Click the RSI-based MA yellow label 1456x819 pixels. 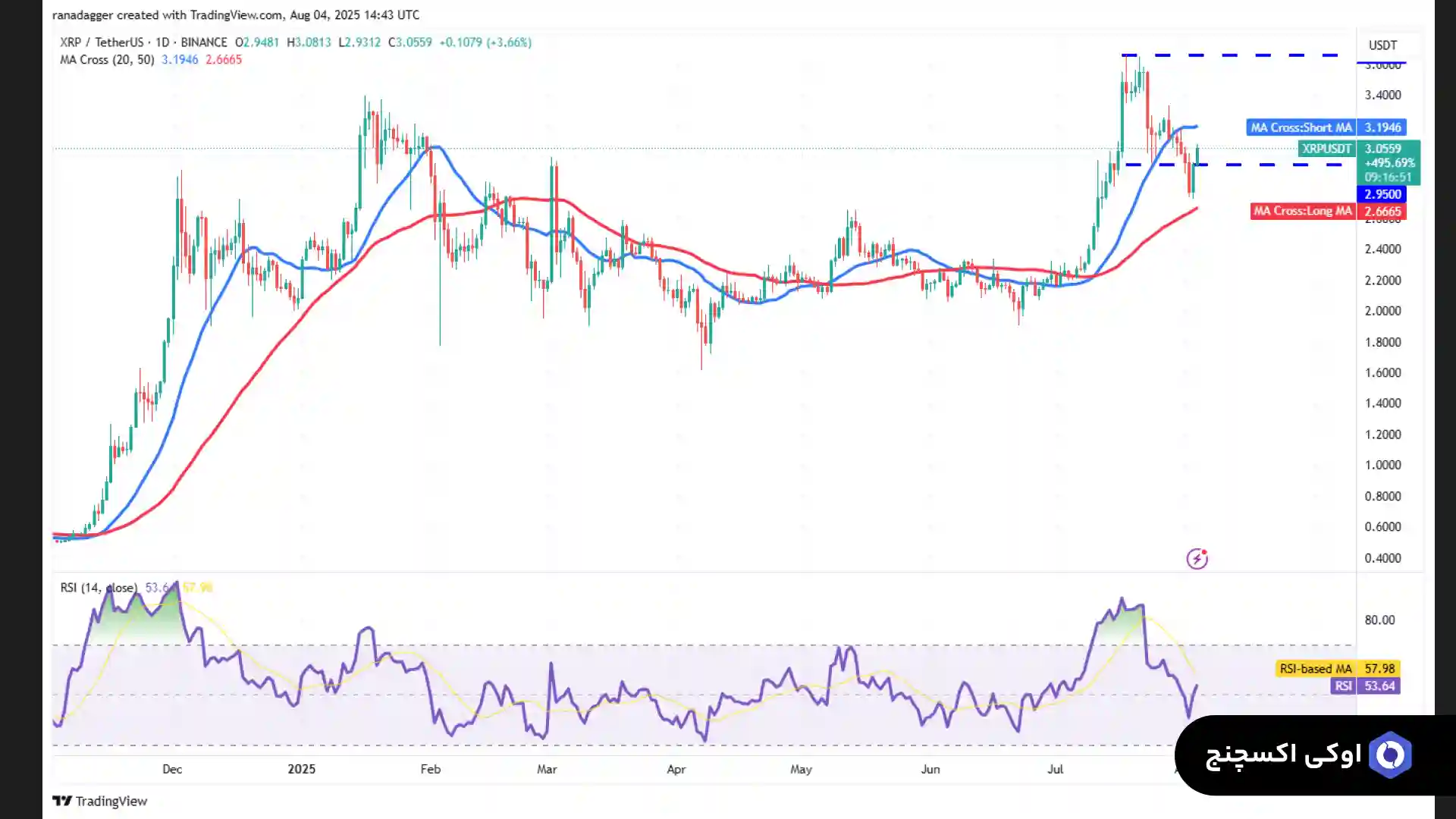pos(1315,668)
